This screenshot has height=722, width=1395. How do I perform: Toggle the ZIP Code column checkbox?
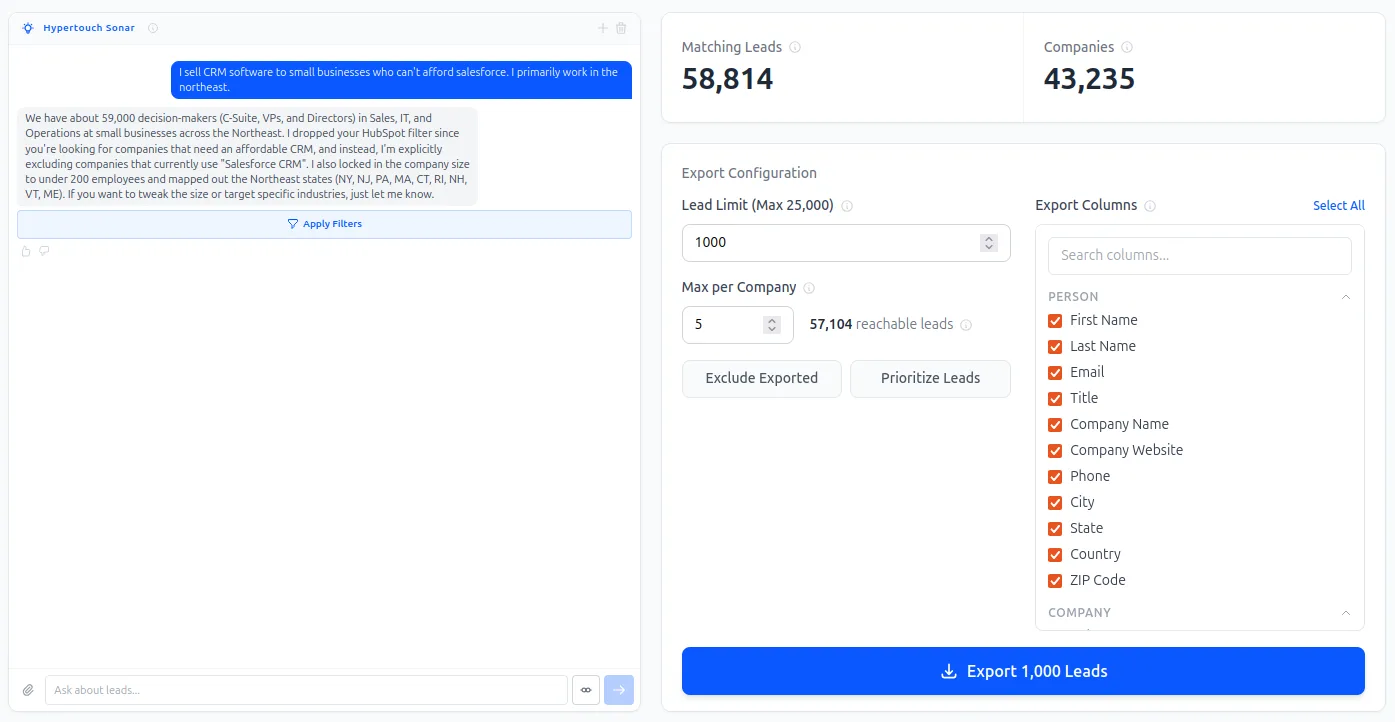click(x=1055, y=580)
